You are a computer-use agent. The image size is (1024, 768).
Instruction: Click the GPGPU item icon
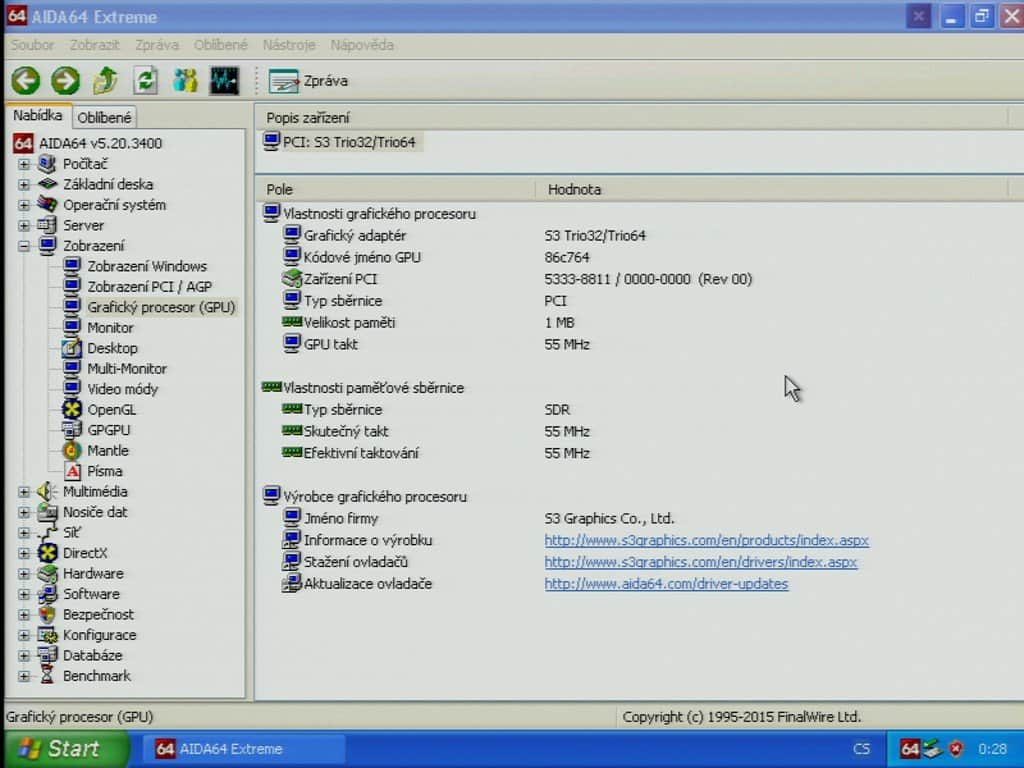[x=72, y=430]
